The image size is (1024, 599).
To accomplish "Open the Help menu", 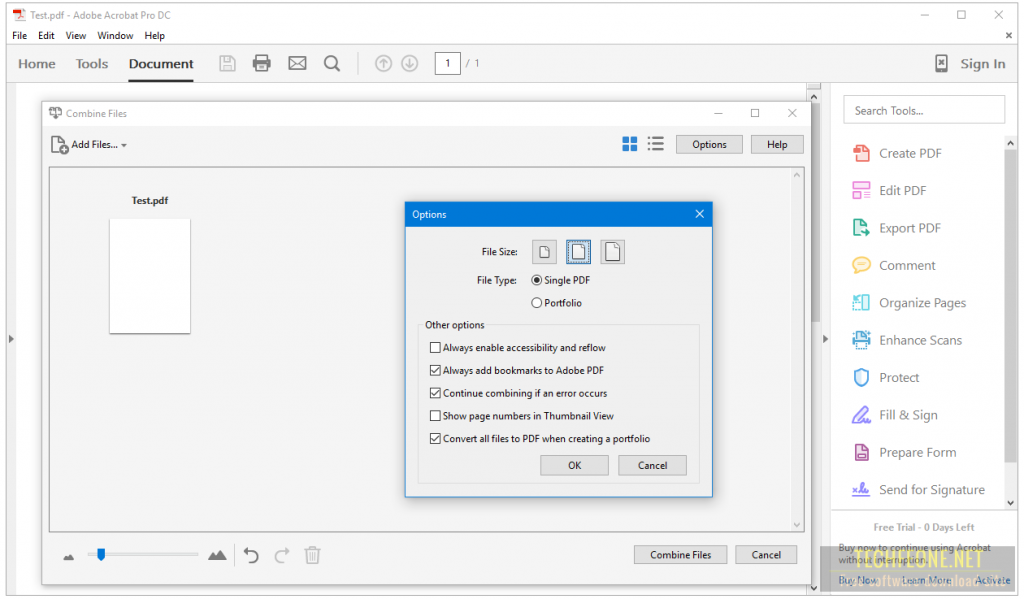I will point(154,35).
